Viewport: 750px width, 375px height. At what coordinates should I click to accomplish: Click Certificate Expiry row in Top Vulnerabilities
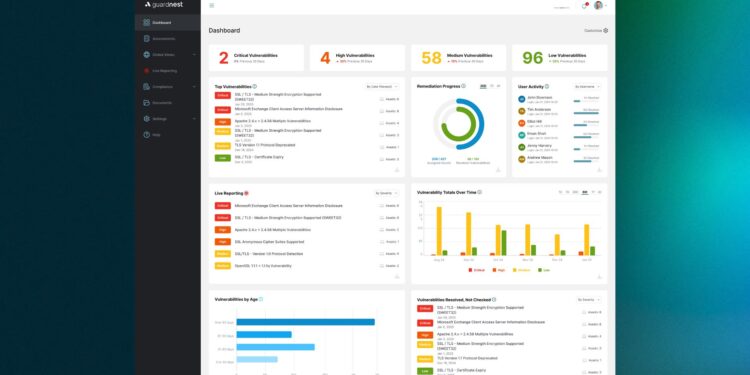pos(307,159)
